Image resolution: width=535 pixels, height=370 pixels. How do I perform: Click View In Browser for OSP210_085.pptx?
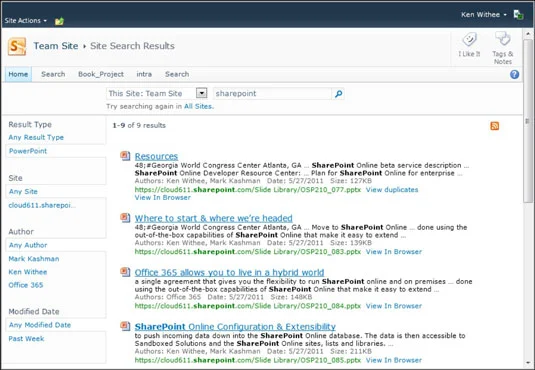click(x=394, y=360)
